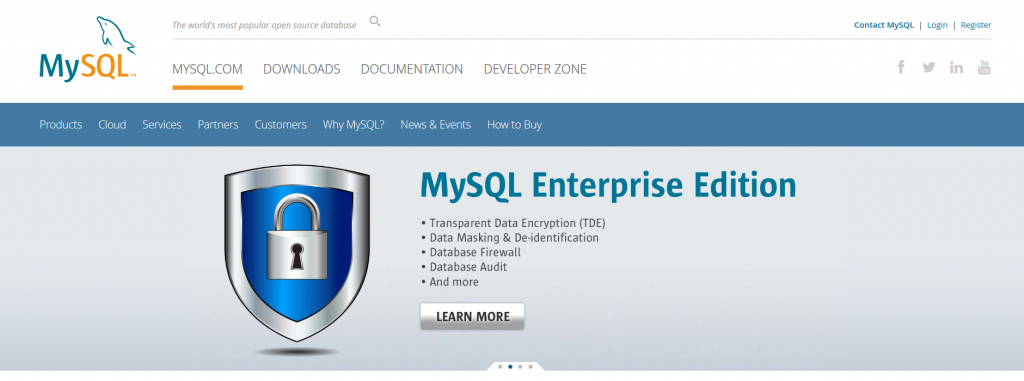Open the Cloud menu item

pyautogui.click(x=112, y=124)
